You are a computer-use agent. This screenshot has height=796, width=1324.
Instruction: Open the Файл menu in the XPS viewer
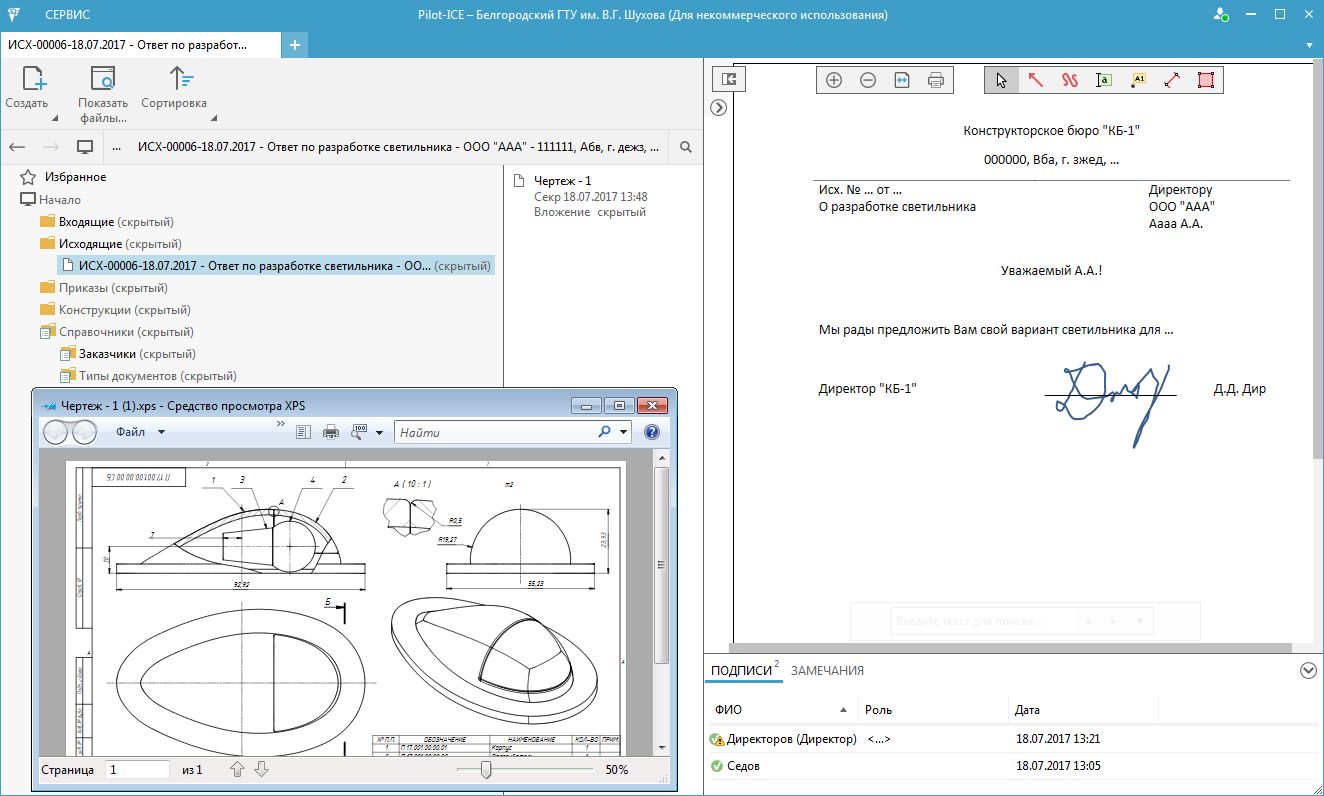coord(139,432)
